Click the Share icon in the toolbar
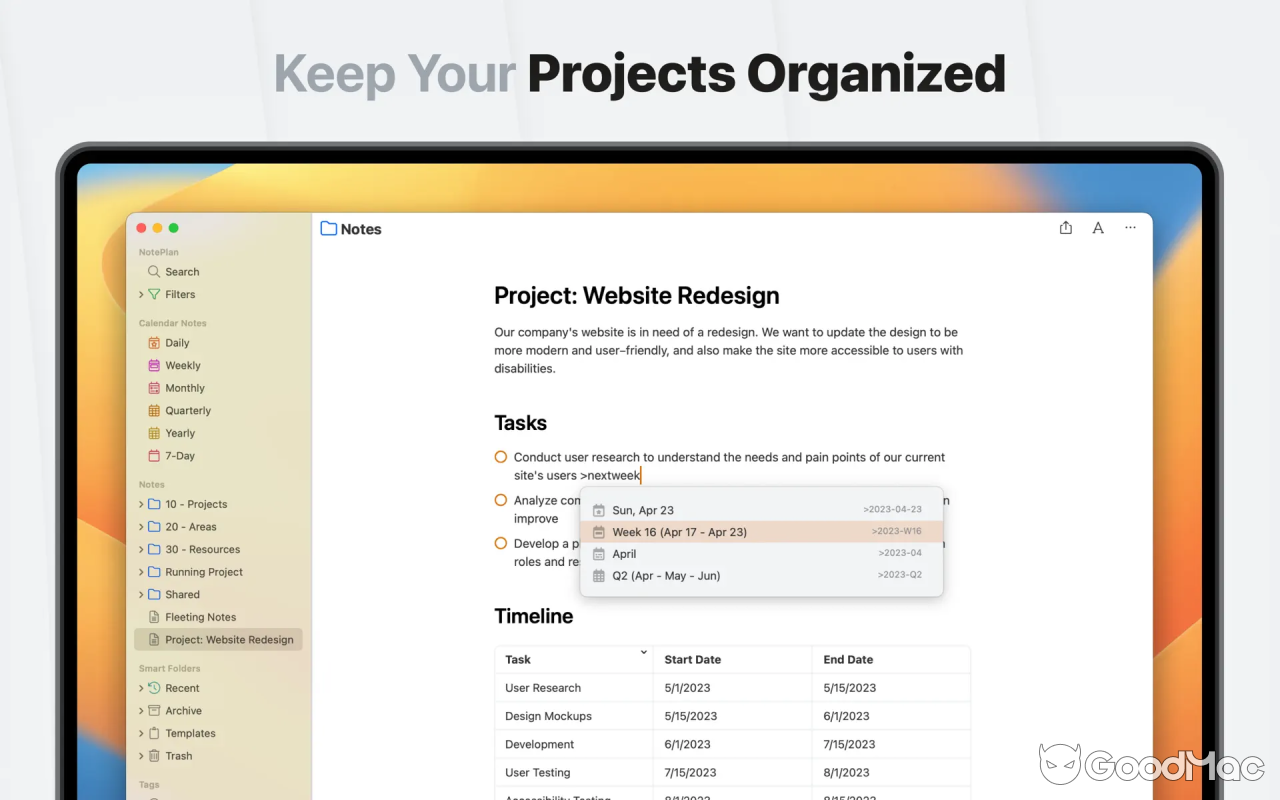The width and height of the screenshot is (1280, 800). coord(1065,228)
